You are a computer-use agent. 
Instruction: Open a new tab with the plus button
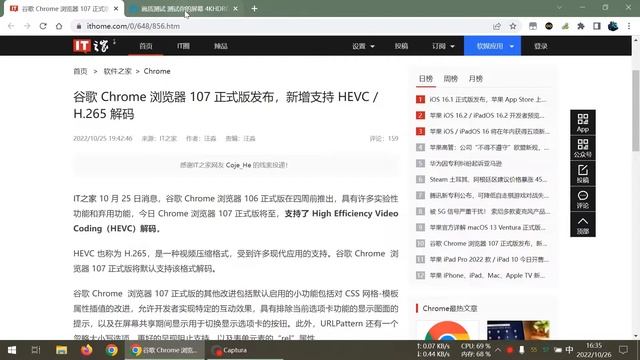pos(254,9)
